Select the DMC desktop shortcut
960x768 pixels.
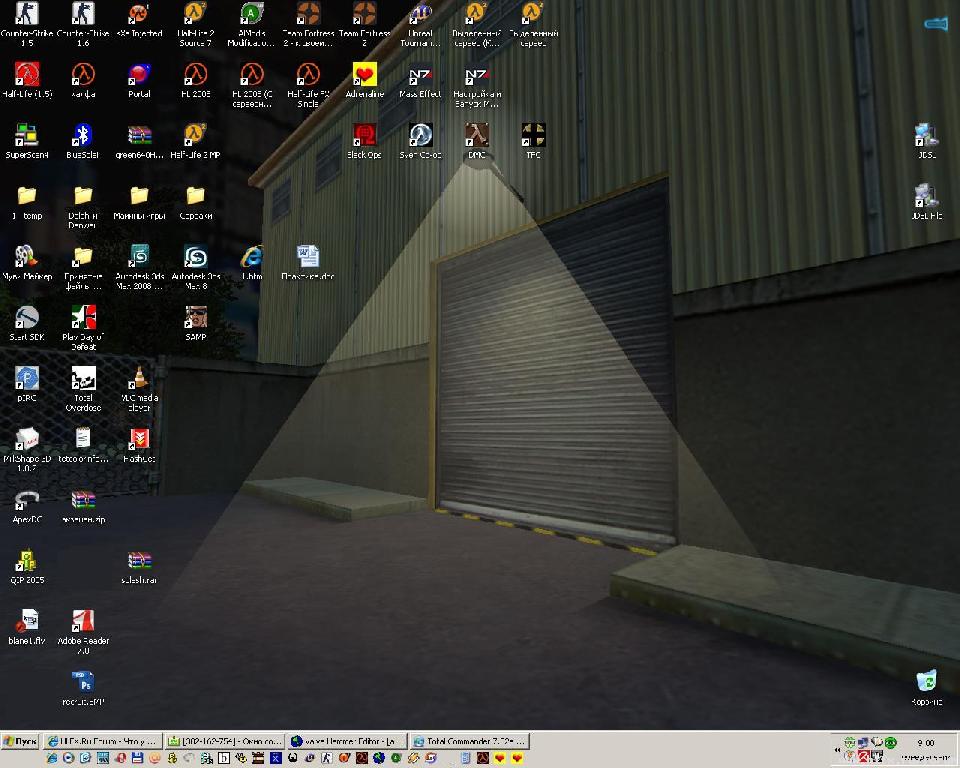point(477,141)
